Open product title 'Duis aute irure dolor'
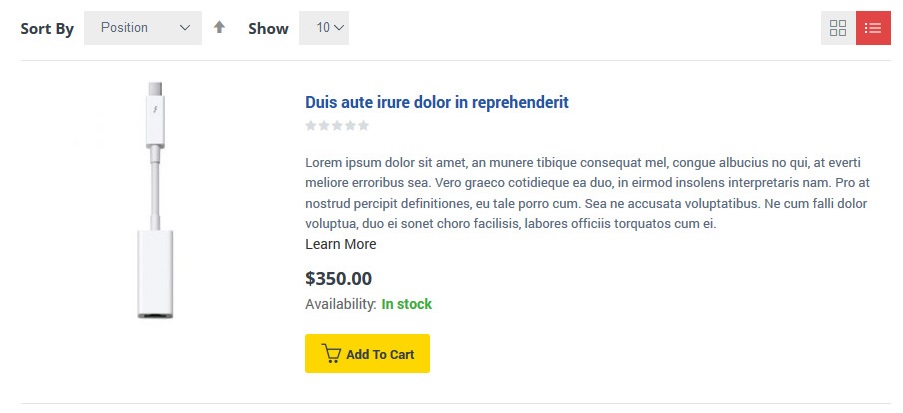Screen dimensions: 903x413 point(436,102)
